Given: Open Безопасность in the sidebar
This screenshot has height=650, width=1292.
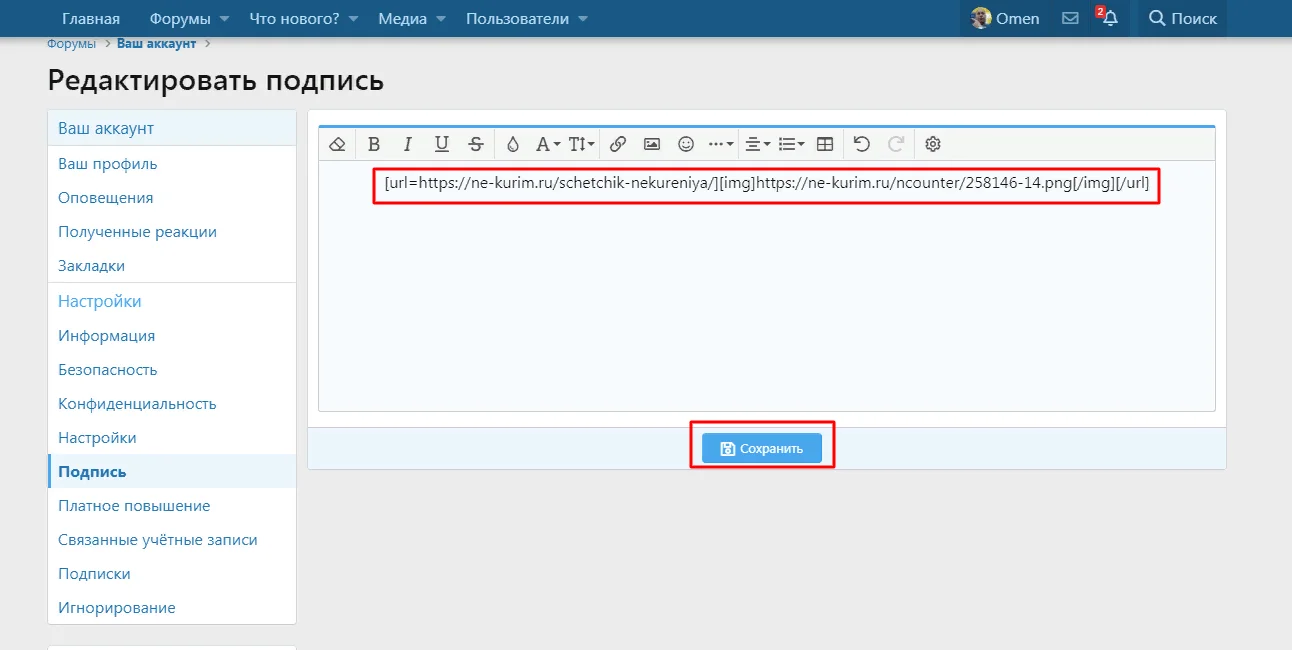Looking at the screenshot, I should coord(172,370).
